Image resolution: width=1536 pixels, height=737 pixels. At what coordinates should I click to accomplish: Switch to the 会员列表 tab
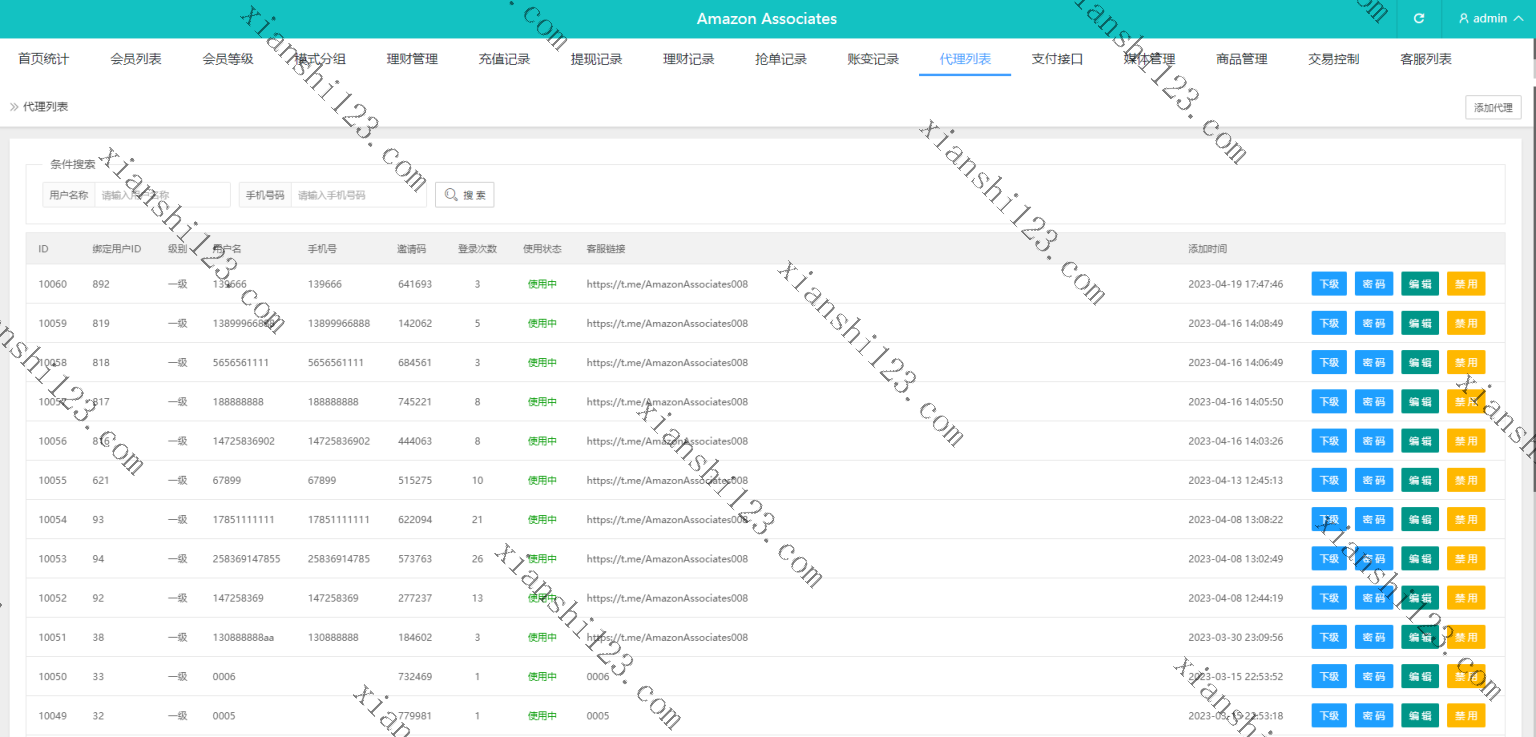[136, 59]
